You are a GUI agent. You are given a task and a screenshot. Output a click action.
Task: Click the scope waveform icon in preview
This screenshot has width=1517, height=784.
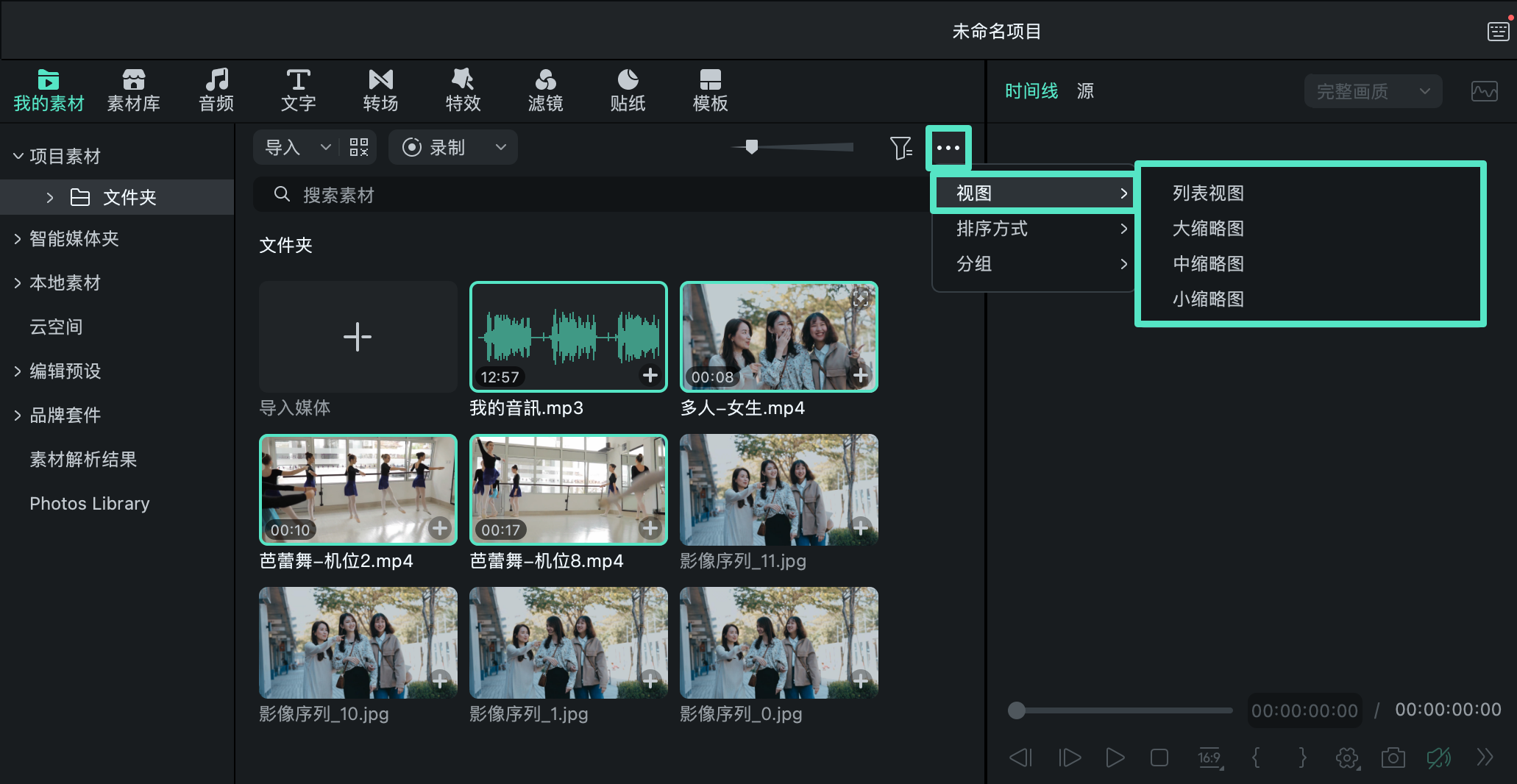(1484, 91)
